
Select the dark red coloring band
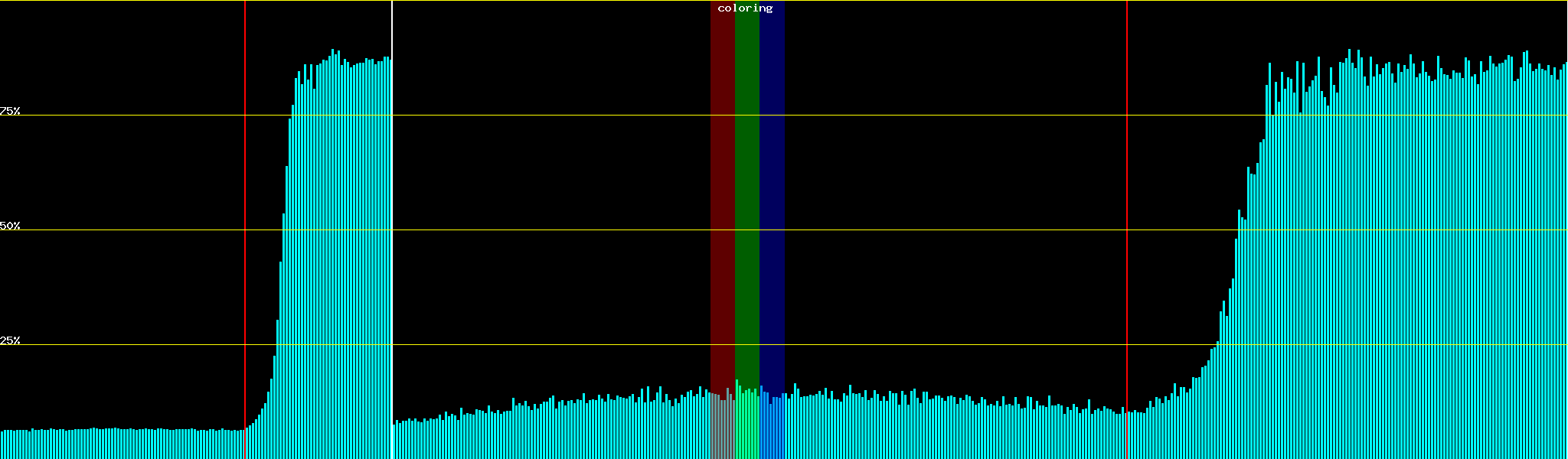click(x=722, y=191)
